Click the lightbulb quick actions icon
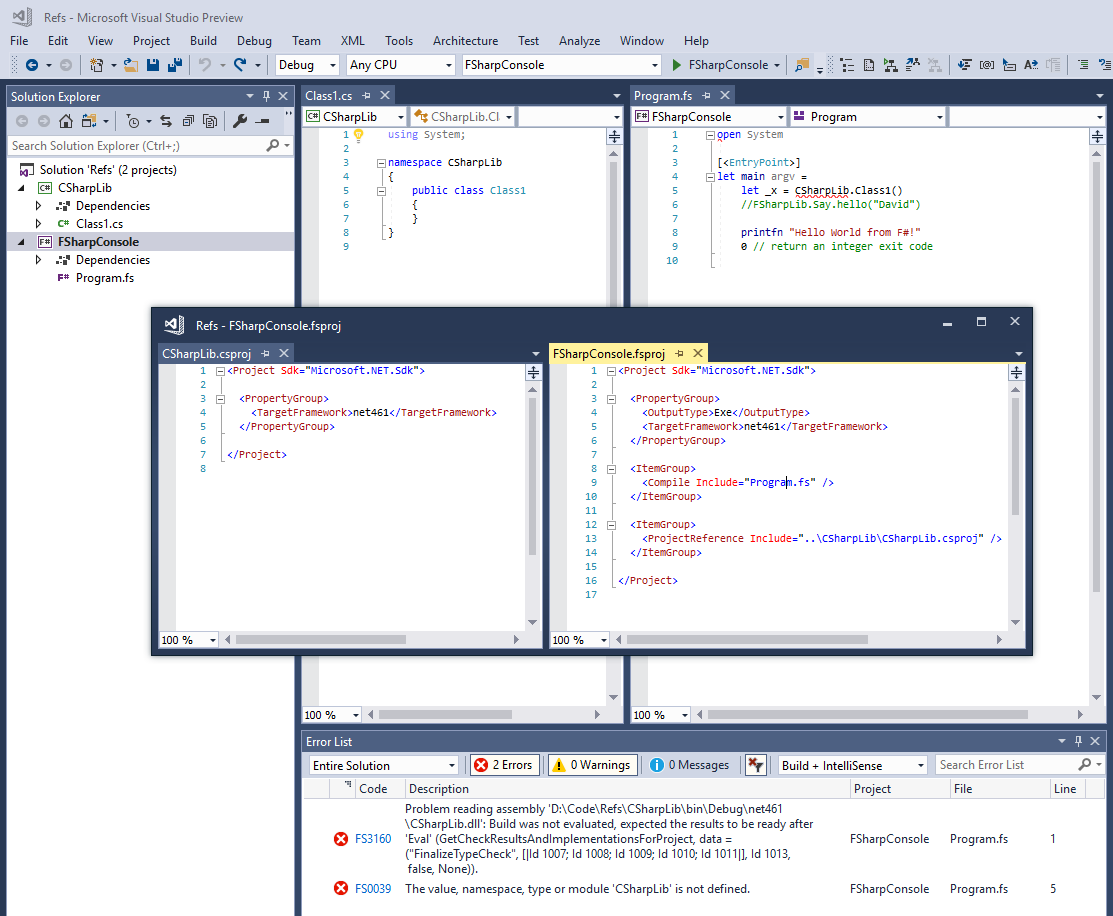 point(359,135)
